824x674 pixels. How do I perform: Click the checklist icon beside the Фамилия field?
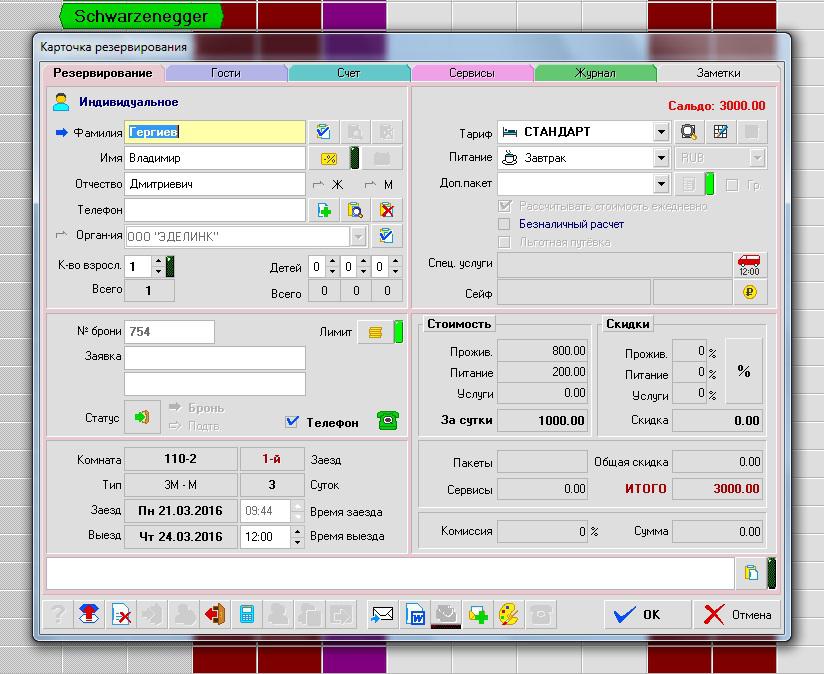click(323, 132)
